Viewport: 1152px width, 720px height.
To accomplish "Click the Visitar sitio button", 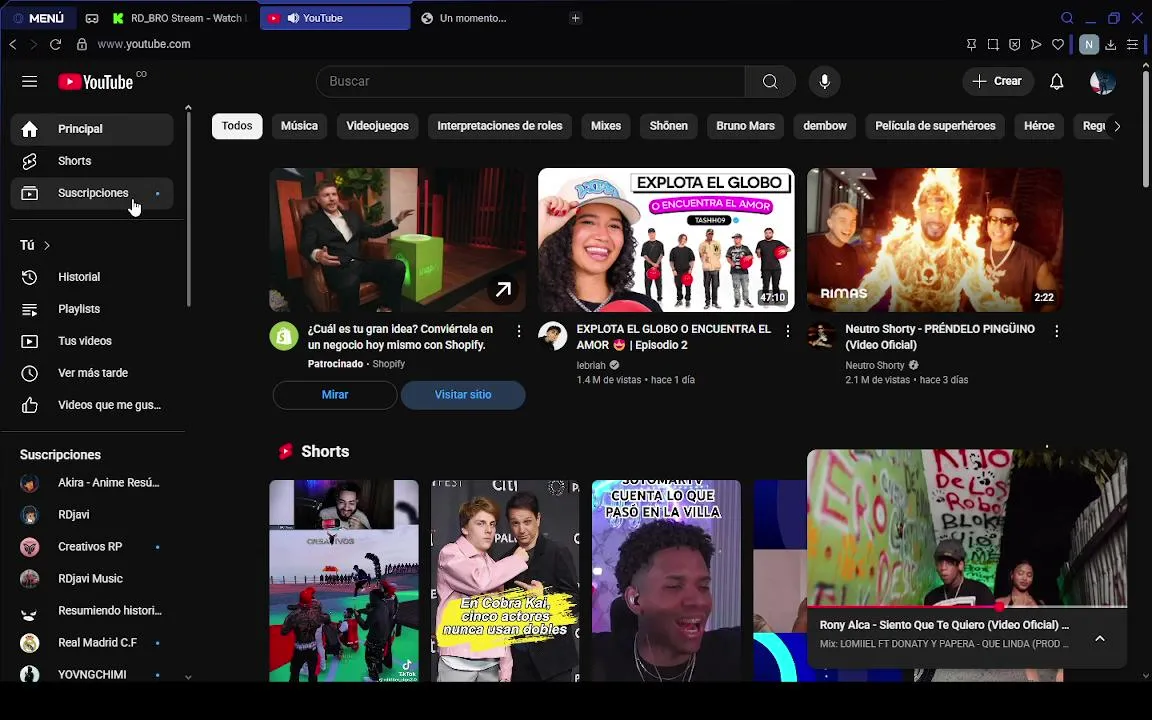I will click(463, 395).
